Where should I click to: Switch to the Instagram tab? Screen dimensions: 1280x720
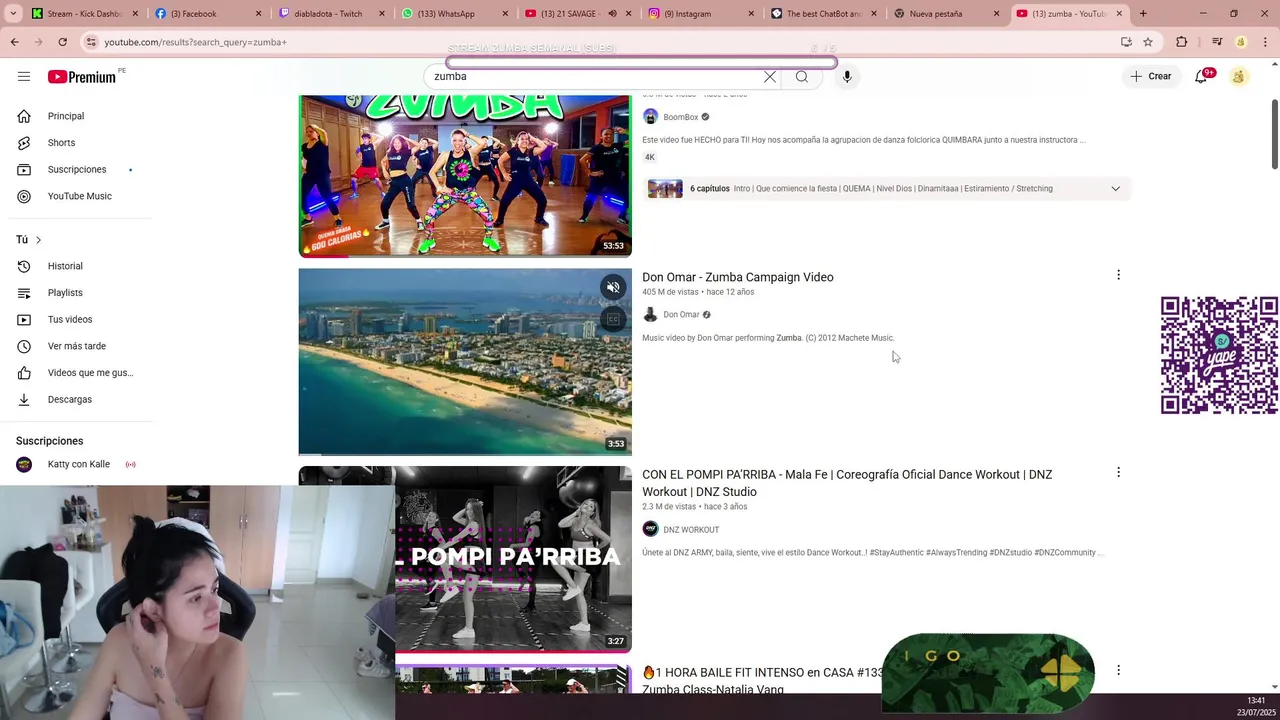698,14
